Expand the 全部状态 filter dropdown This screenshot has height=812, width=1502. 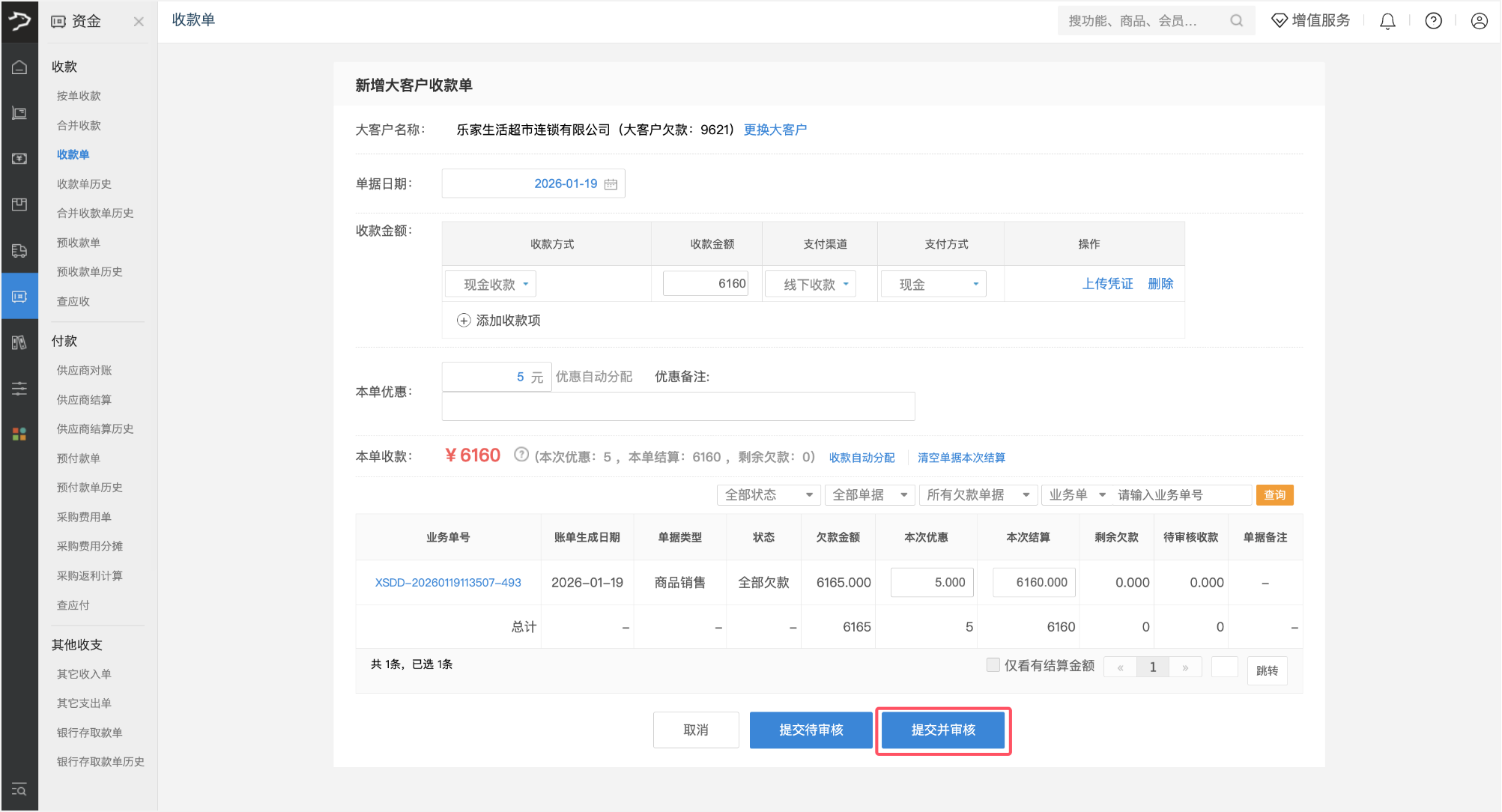pyautogui.click(x=768, y=495)
